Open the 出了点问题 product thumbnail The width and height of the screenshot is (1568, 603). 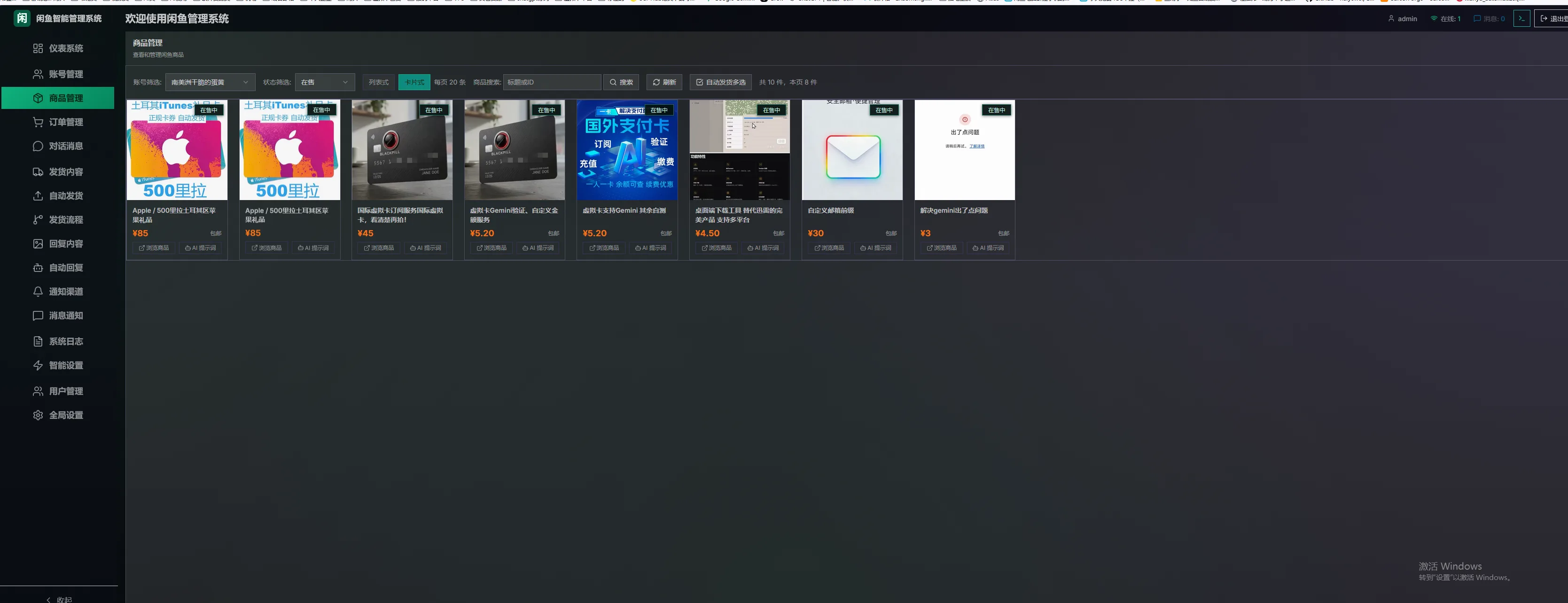tap(965, 150)
